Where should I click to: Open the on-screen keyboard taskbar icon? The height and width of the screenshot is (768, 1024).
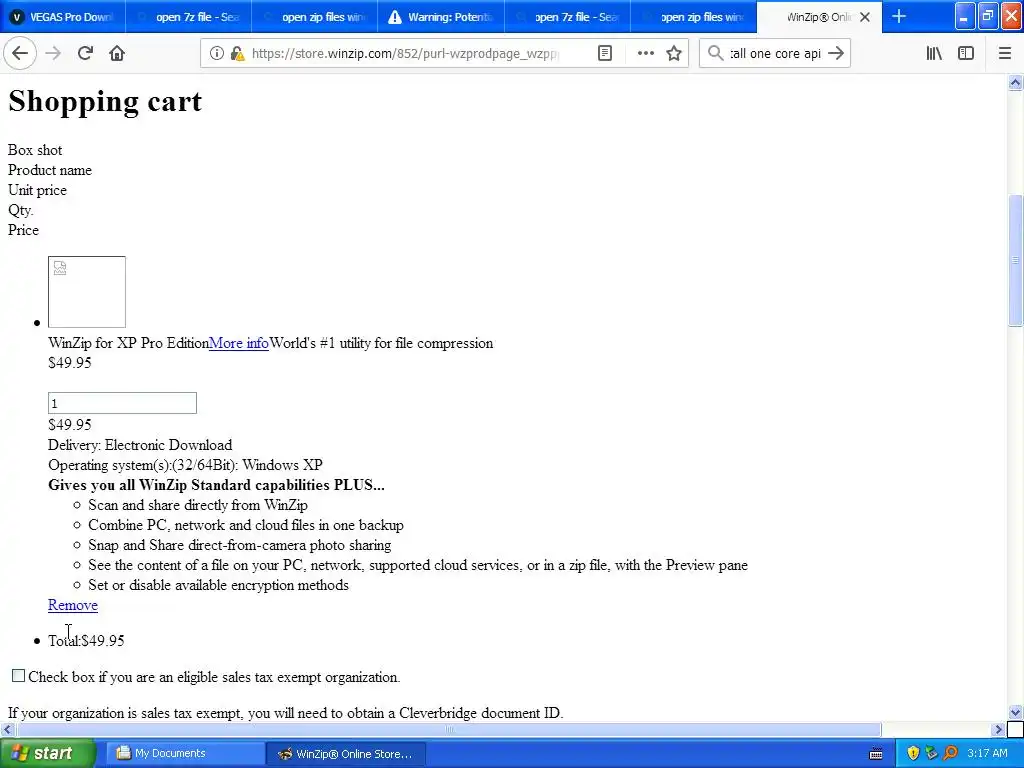click(876, 754)
